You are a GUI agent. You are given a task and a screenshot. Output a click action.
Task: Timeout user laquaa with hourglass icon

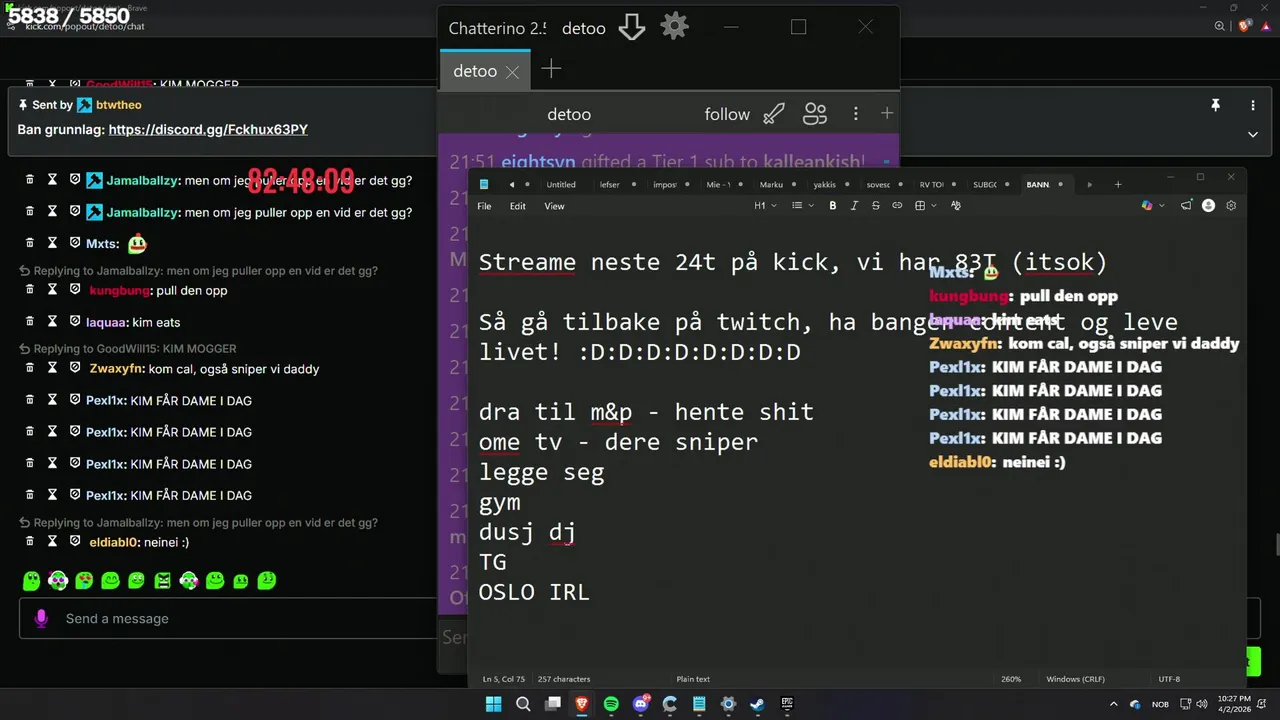click(x=52, y=322)
